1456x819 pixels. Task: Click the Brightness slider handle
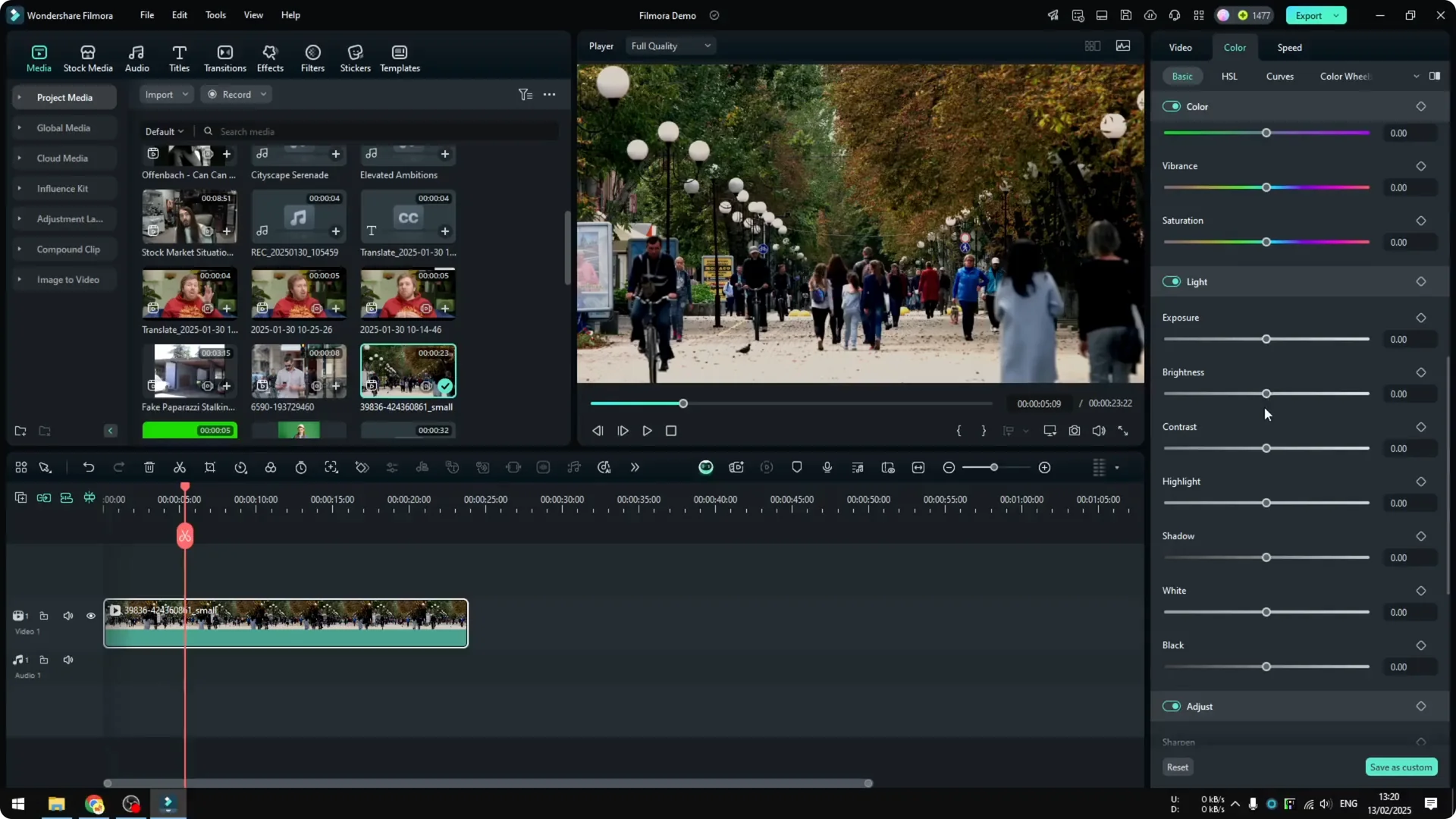click(1266, 394)
